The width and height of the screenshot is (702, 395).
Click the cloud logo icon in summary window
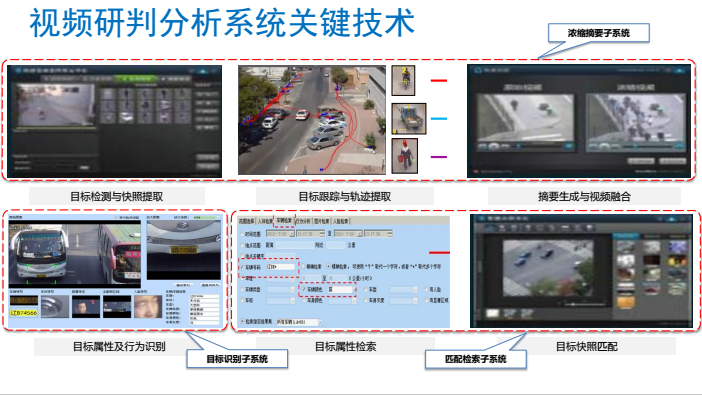tap(478, 70)
